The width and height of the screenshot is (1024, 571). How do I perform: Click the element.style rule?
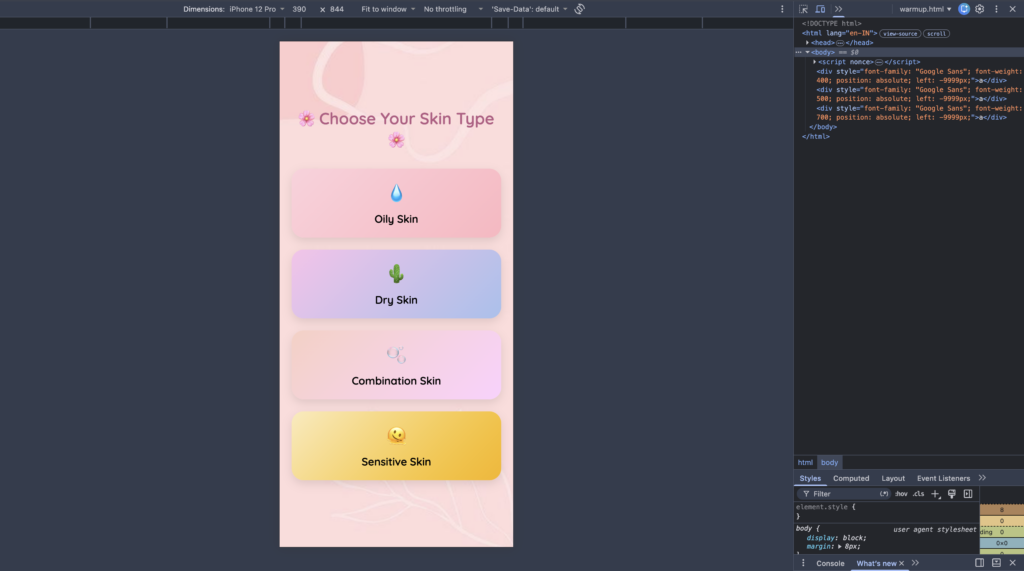(x=825, y=507)
